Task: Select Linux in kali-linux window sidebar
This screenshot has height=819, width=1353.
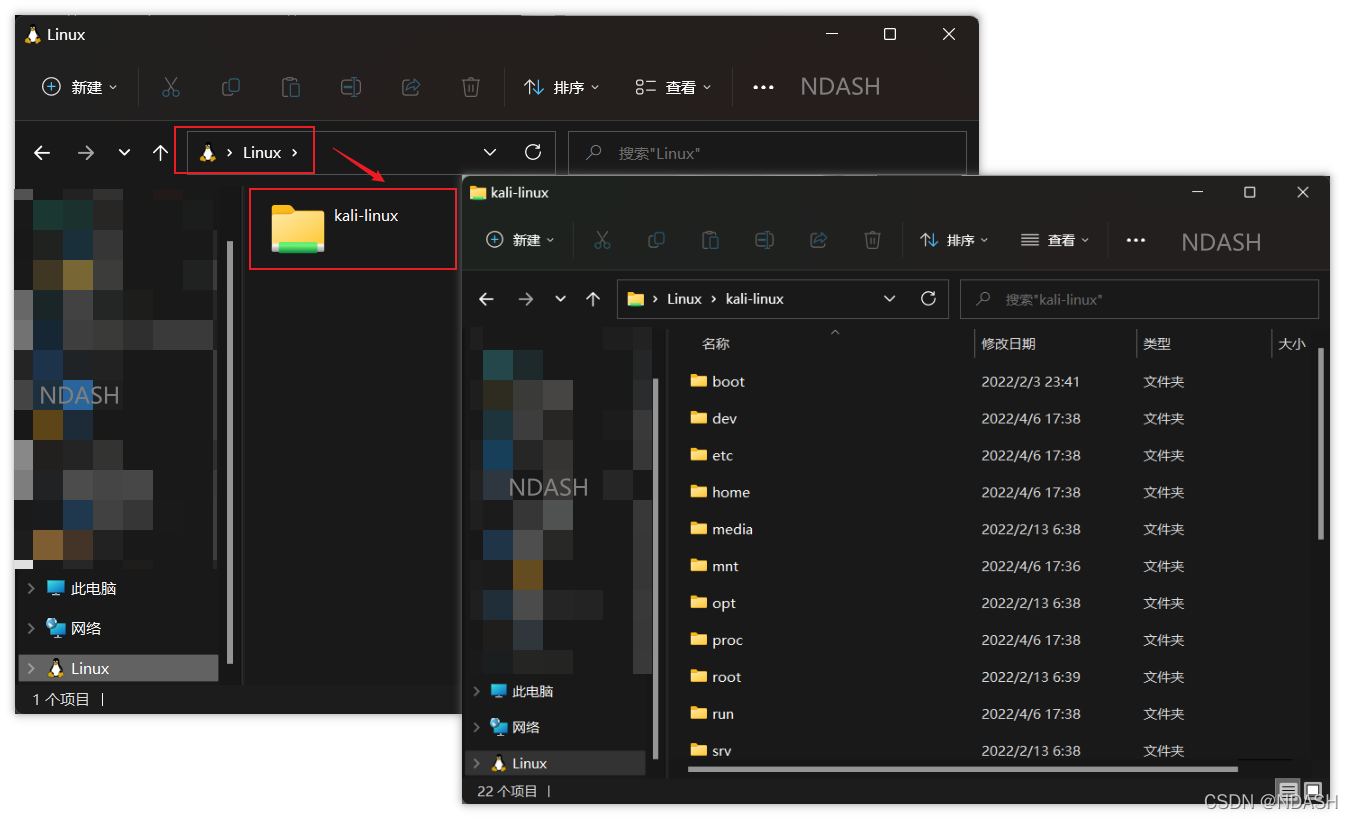Action: point(556,763)
